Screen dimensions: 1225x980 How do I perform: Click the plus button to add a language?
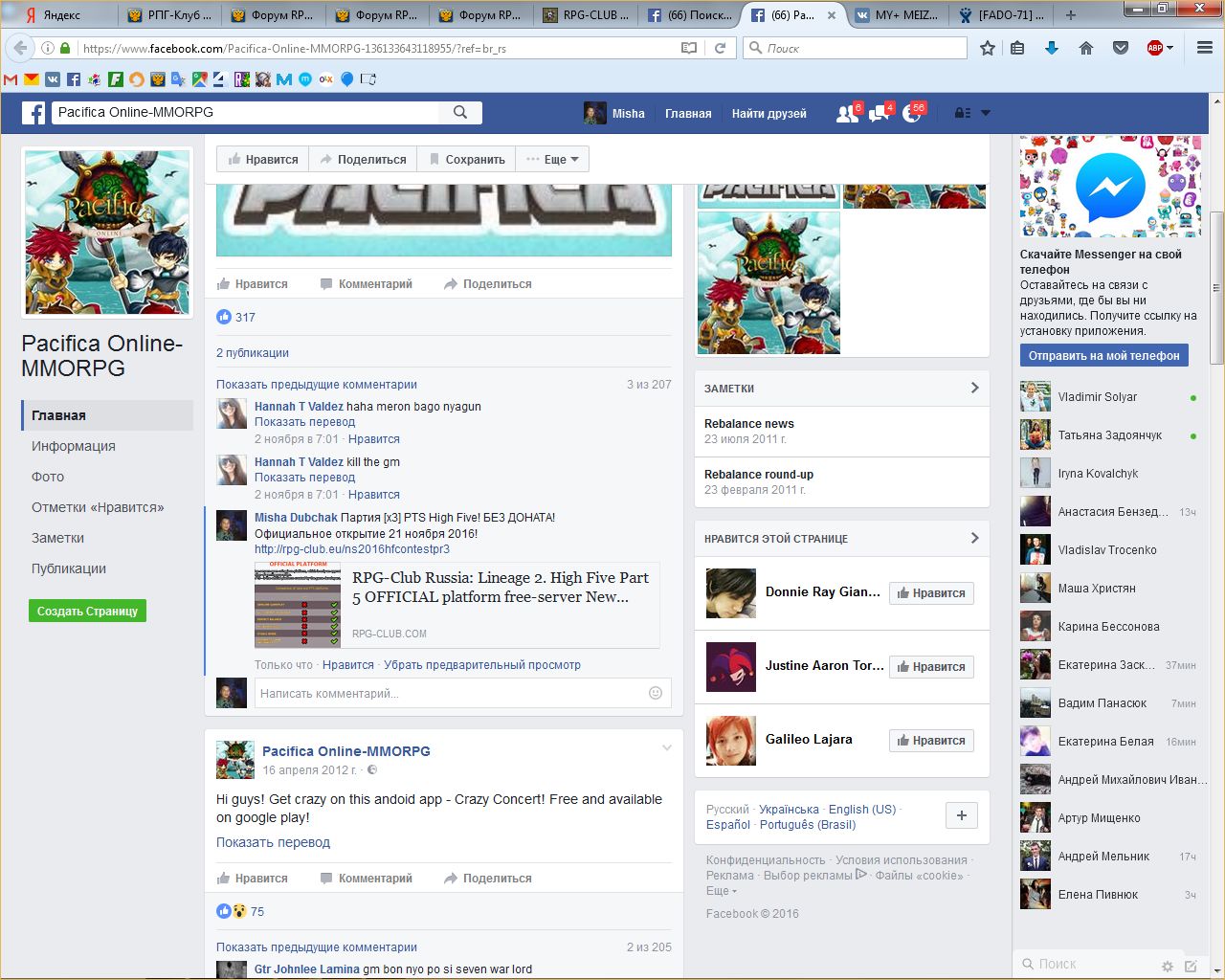pyautogui.click(x=961, y=815)
